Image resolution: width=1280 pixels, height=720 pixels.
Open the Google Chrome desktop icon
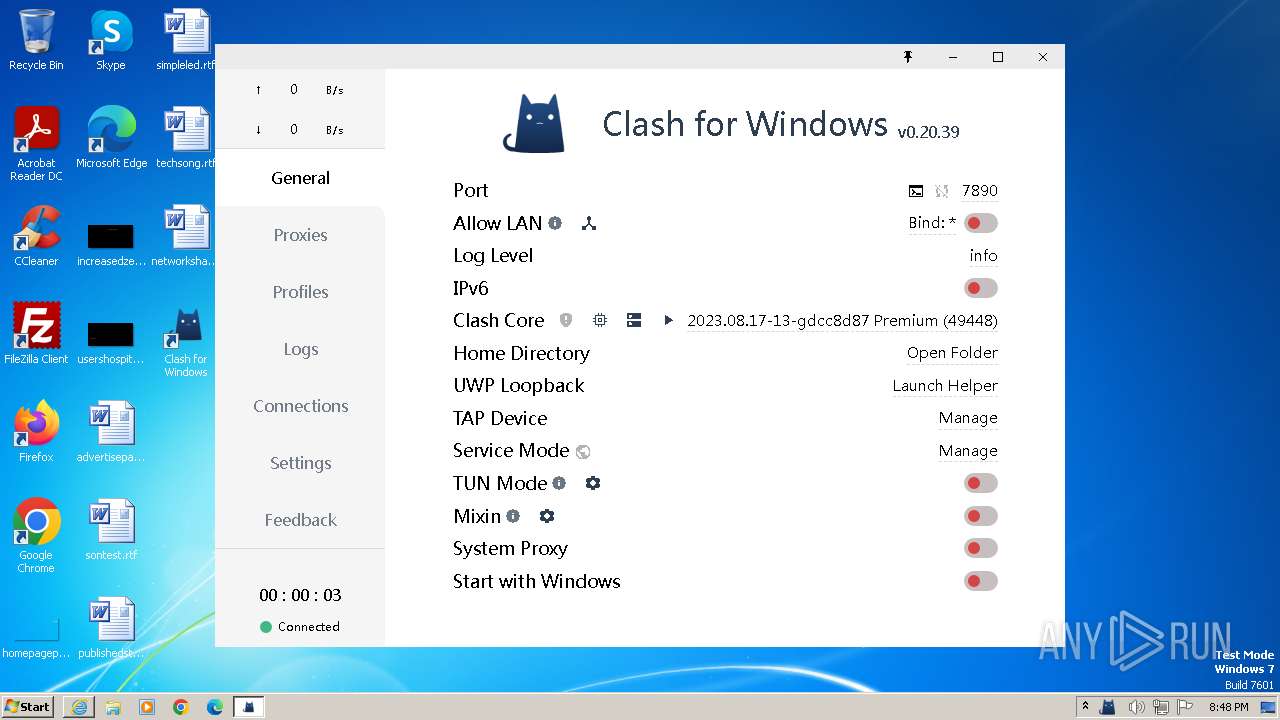point(36,536)
